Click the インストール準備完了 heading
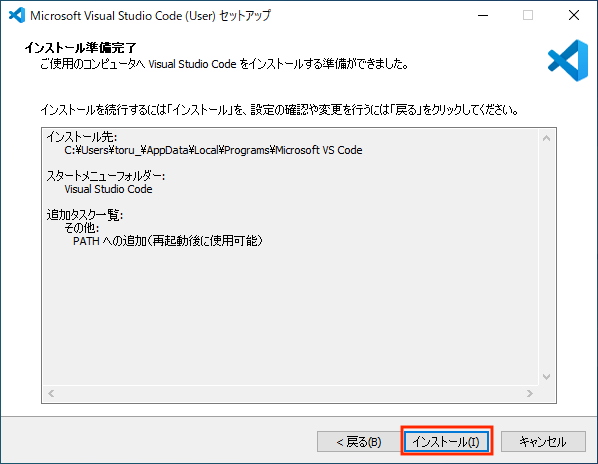Screen dimensions: 598x464 click(80, 48)
